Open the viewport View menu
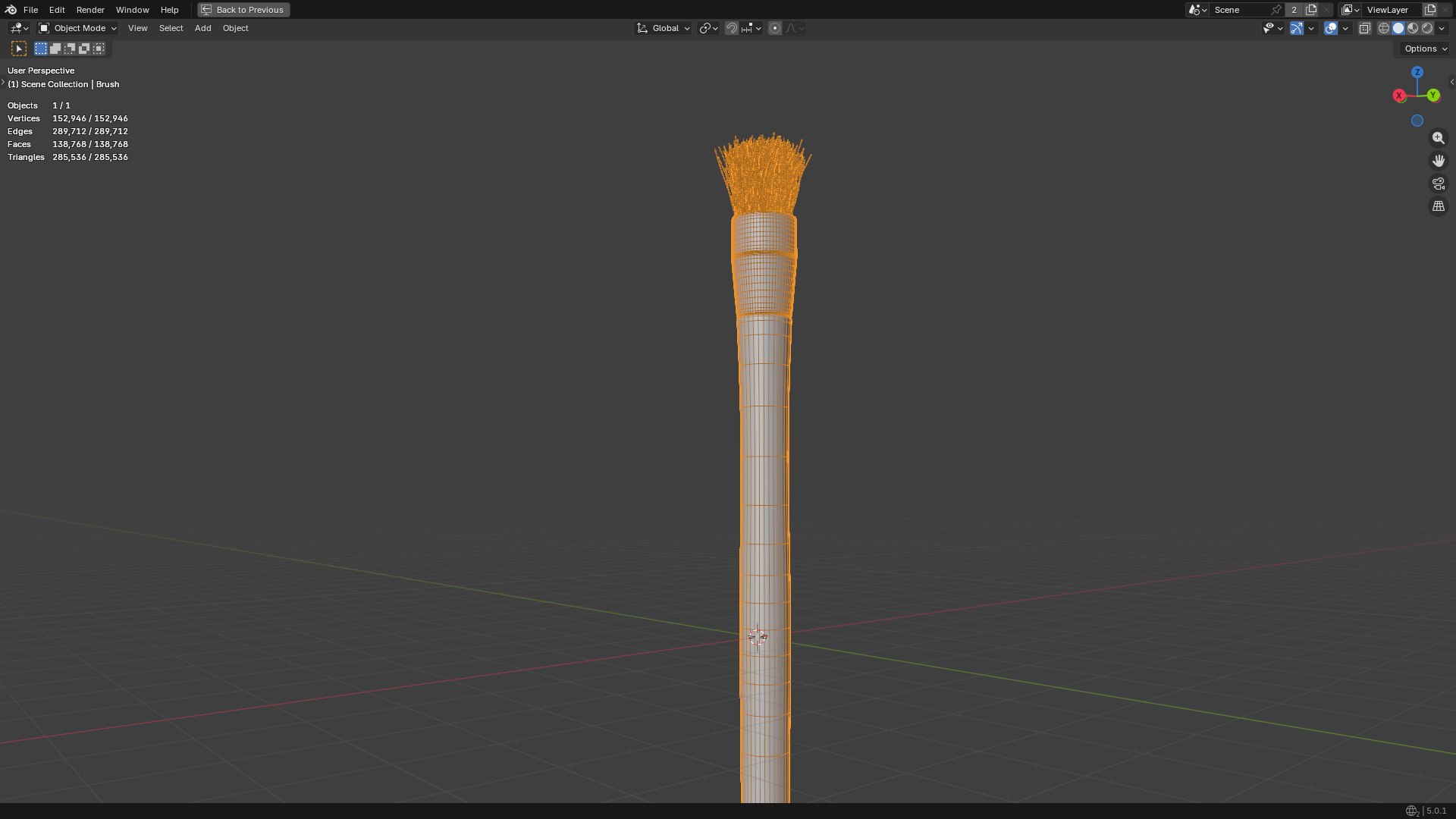 pos(138,28)
